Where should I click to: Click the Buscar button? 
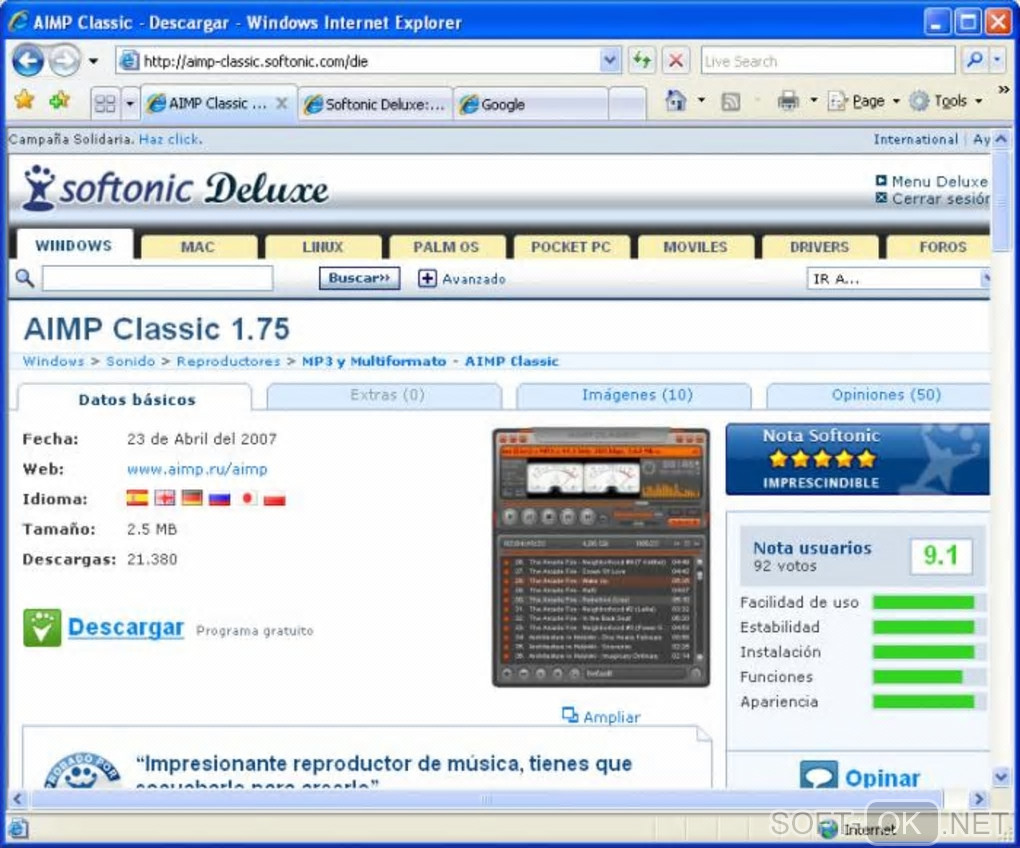359,278
